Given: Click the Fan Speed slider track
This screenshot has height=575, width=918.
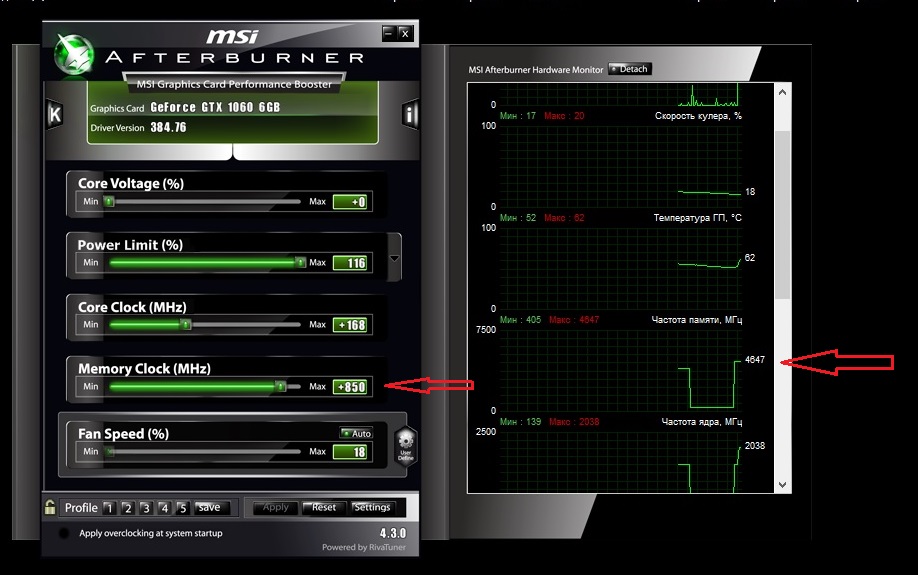Looking at the screenshot, I should tap(204, 451).
